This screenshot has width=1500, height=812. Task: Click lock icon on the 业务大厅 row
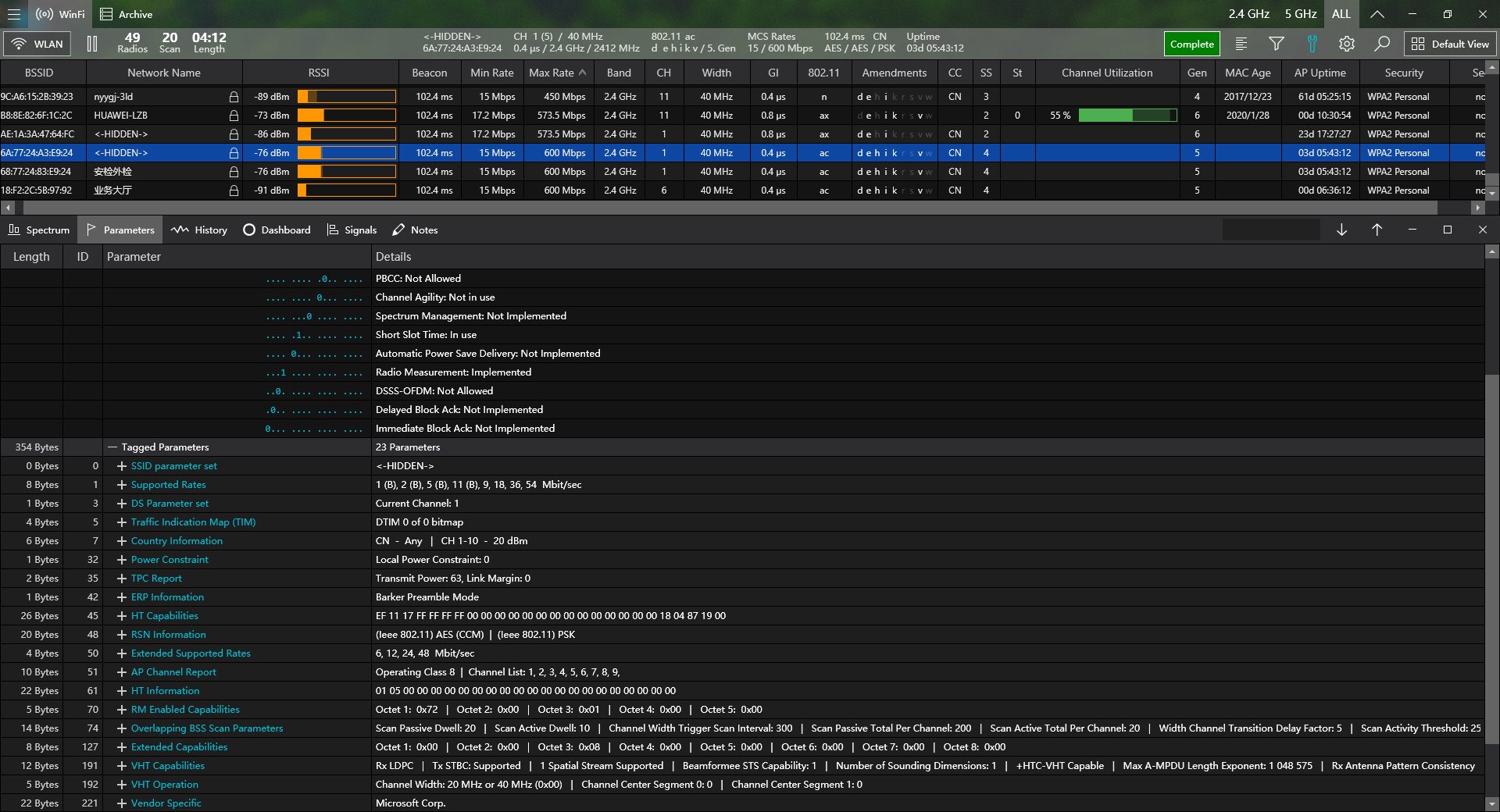[234, 191]
